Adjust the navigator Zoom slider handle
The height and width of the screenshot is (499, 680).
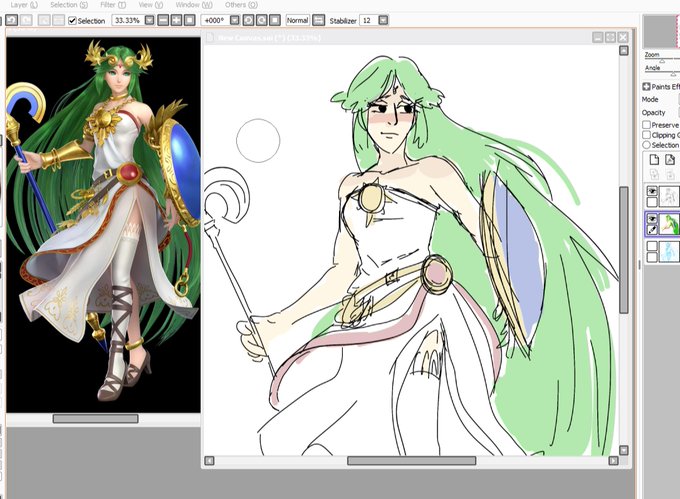coord(662,61)
